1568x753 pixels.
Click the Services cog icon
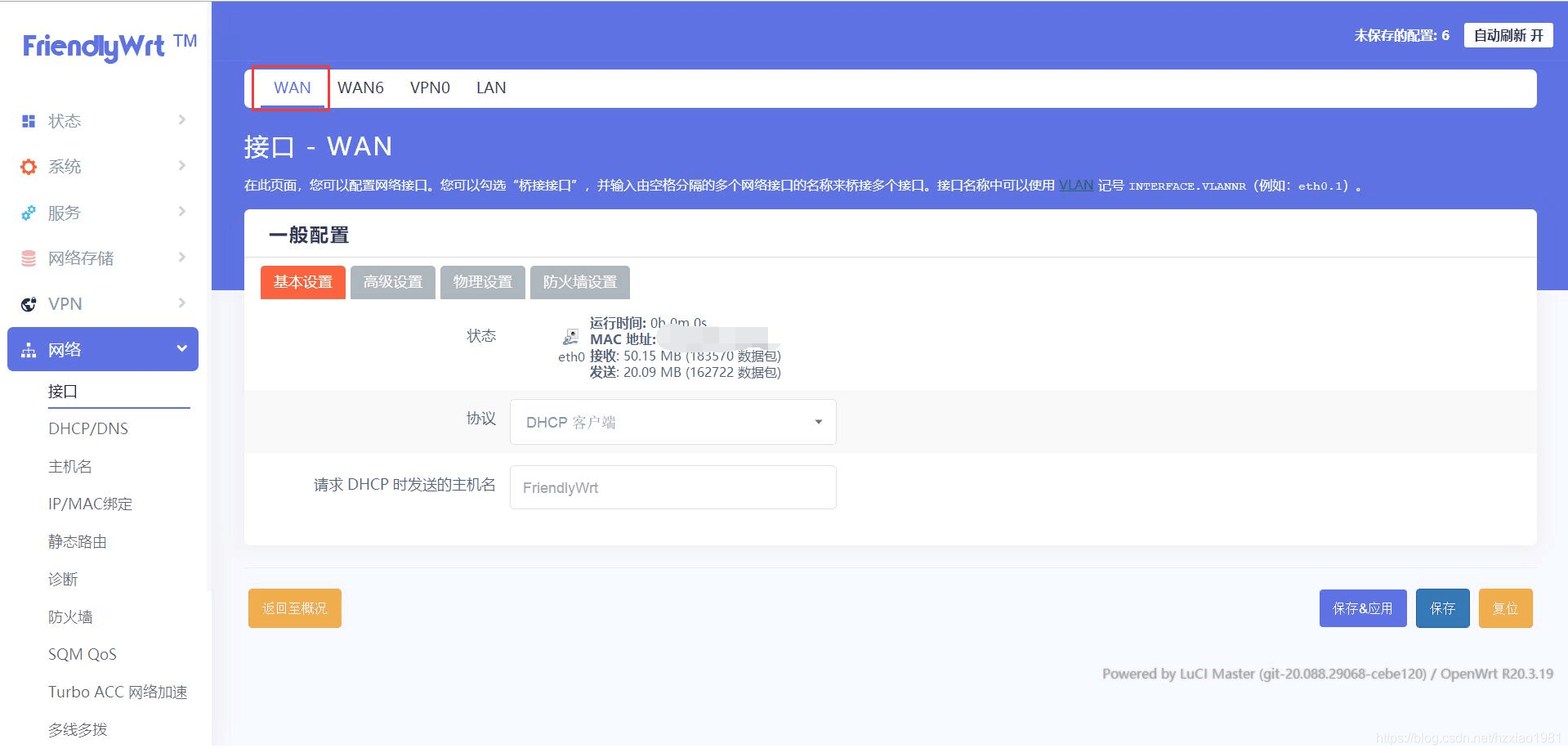tap(29, 213)
